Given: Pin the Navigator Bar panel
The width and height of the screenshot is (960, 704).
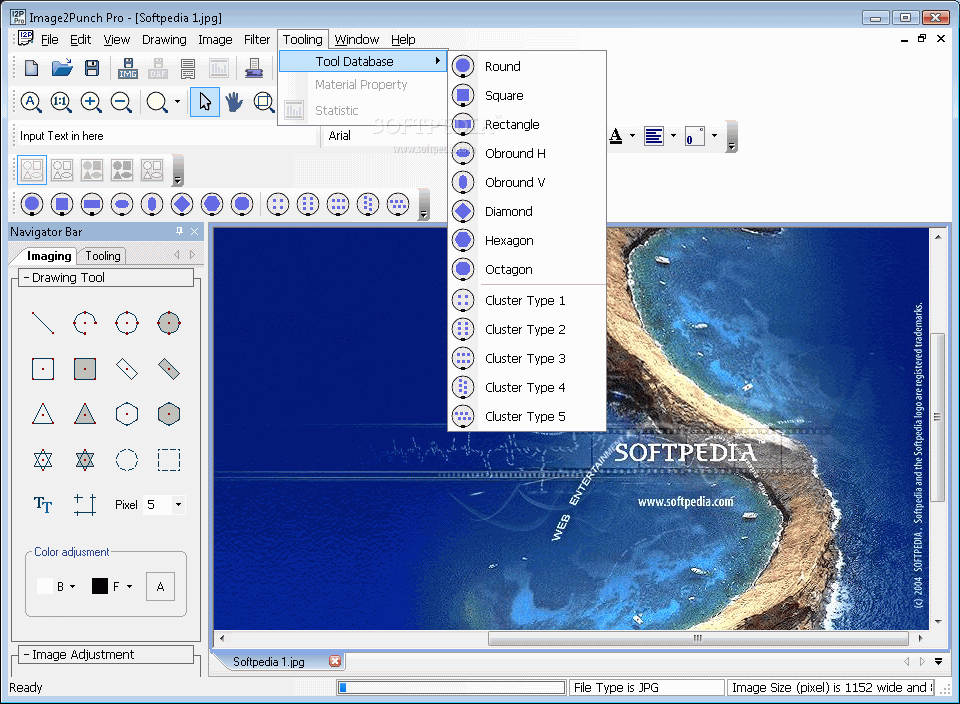Looking at the screenshot, I should click(x=179, y=231).
